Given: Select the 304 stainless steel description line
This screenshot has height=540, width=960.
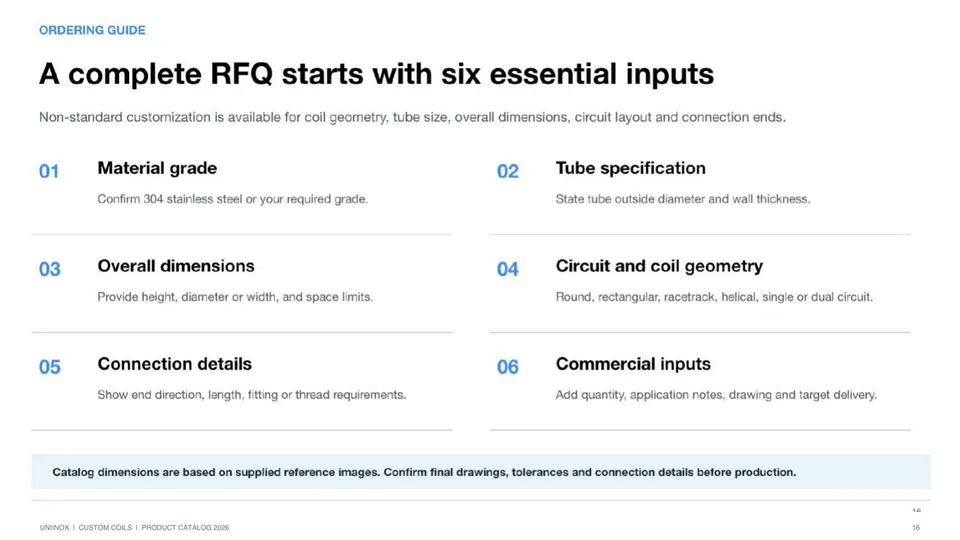Looking at the screenshot, I should click(x=233, y=199).
